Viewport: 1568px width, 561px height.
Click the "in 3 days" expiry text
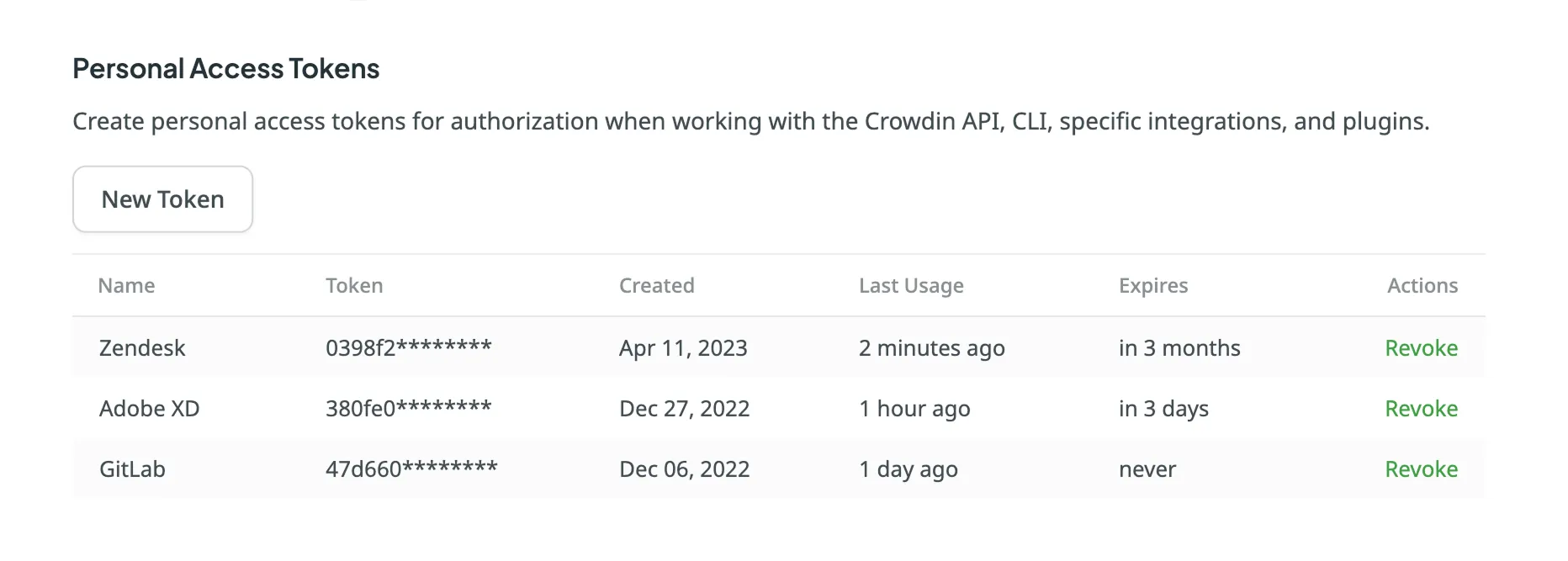pos(1163,409)
